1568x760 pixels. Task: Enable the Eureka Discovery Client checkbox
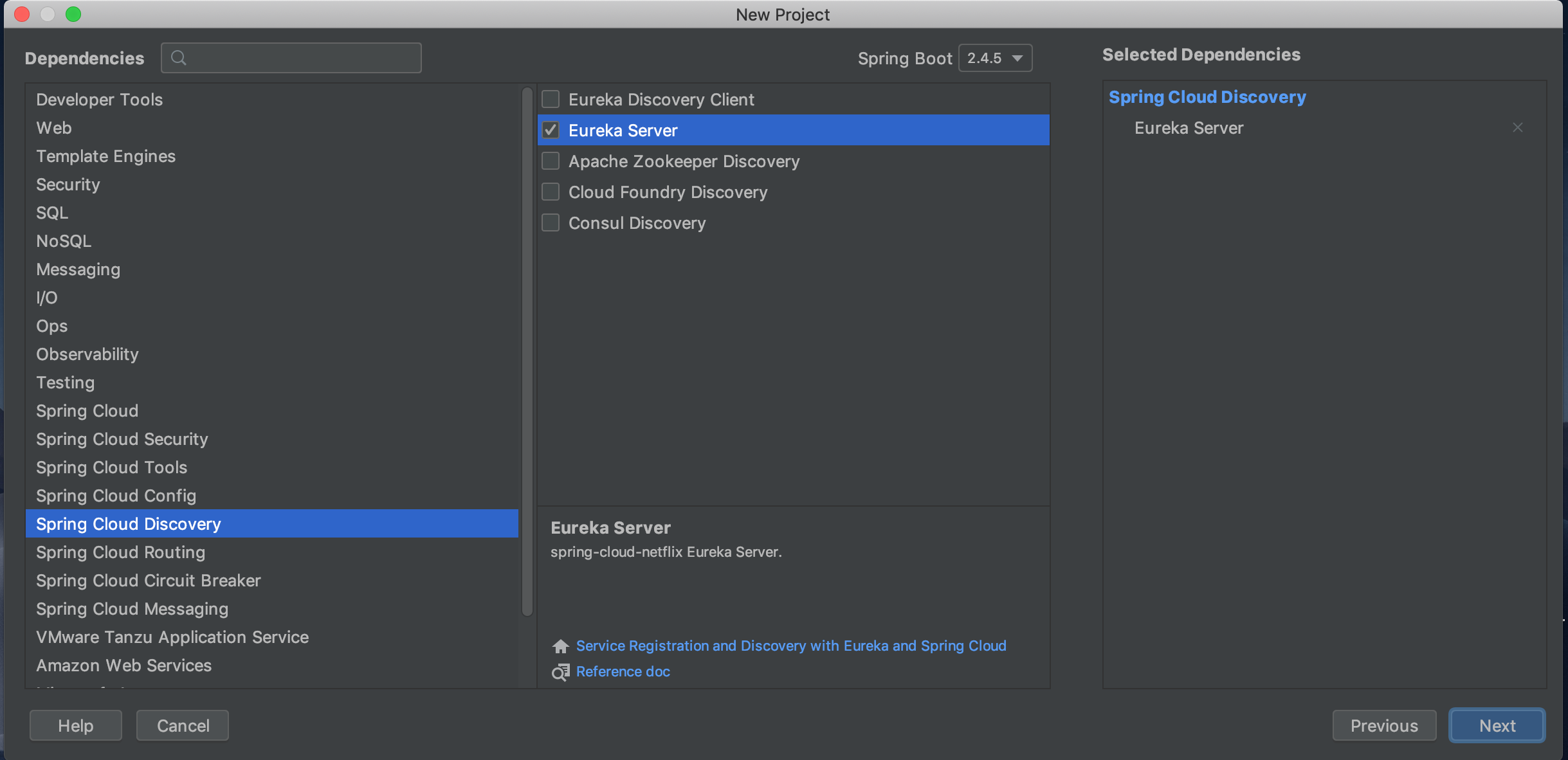[x=551, y=99]
